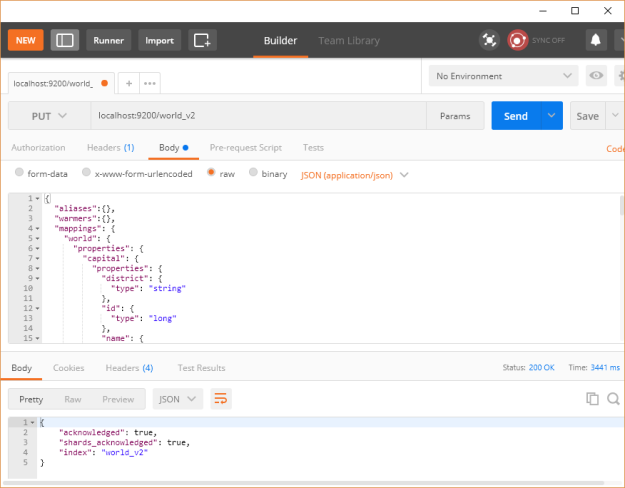The height and width of the screenshot is (488, 625).
Task: Select the raw body type radio
Action: click(x=211, y=172)
